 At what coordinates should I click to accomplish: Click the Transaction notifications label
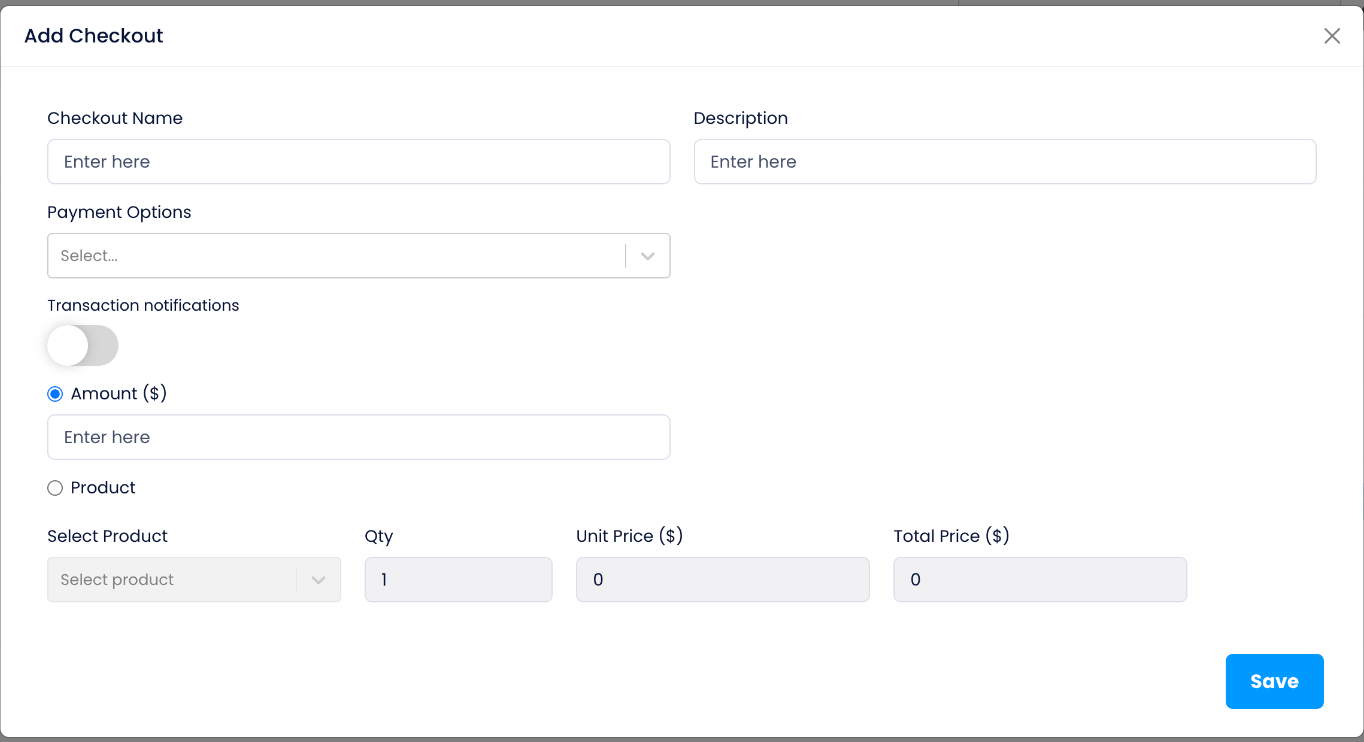pos(143,306)
